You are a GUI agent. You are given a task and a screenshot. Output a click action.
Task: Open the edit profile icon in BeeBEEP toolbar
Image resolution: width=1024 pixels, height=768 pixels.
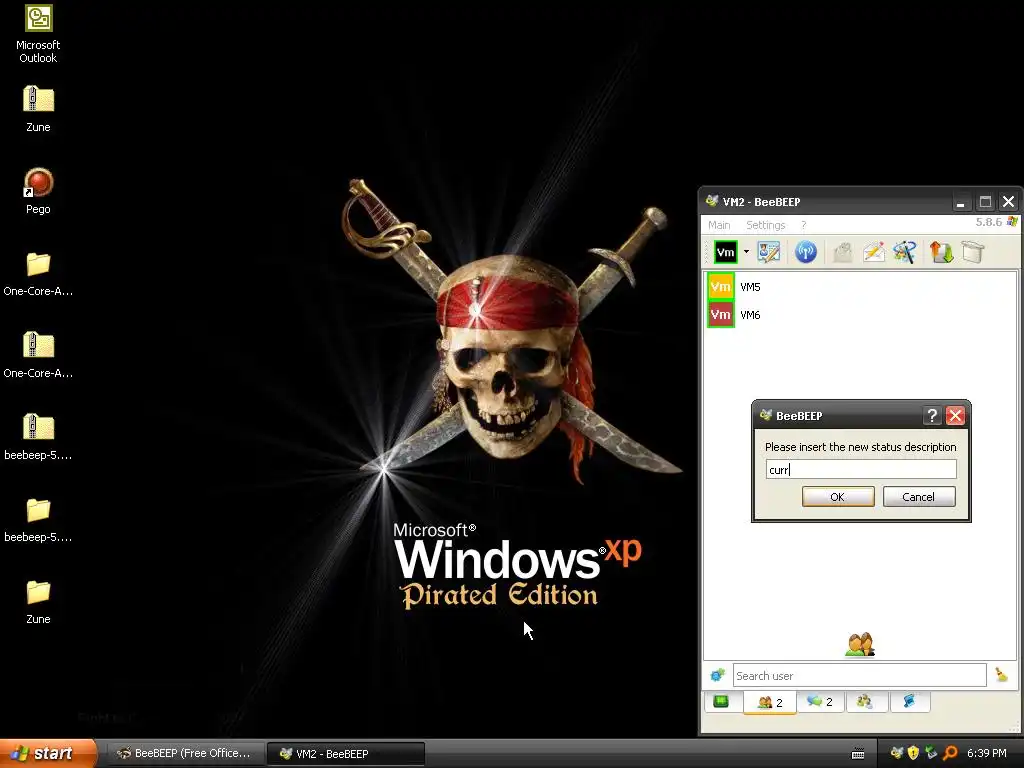click(769, 252)
